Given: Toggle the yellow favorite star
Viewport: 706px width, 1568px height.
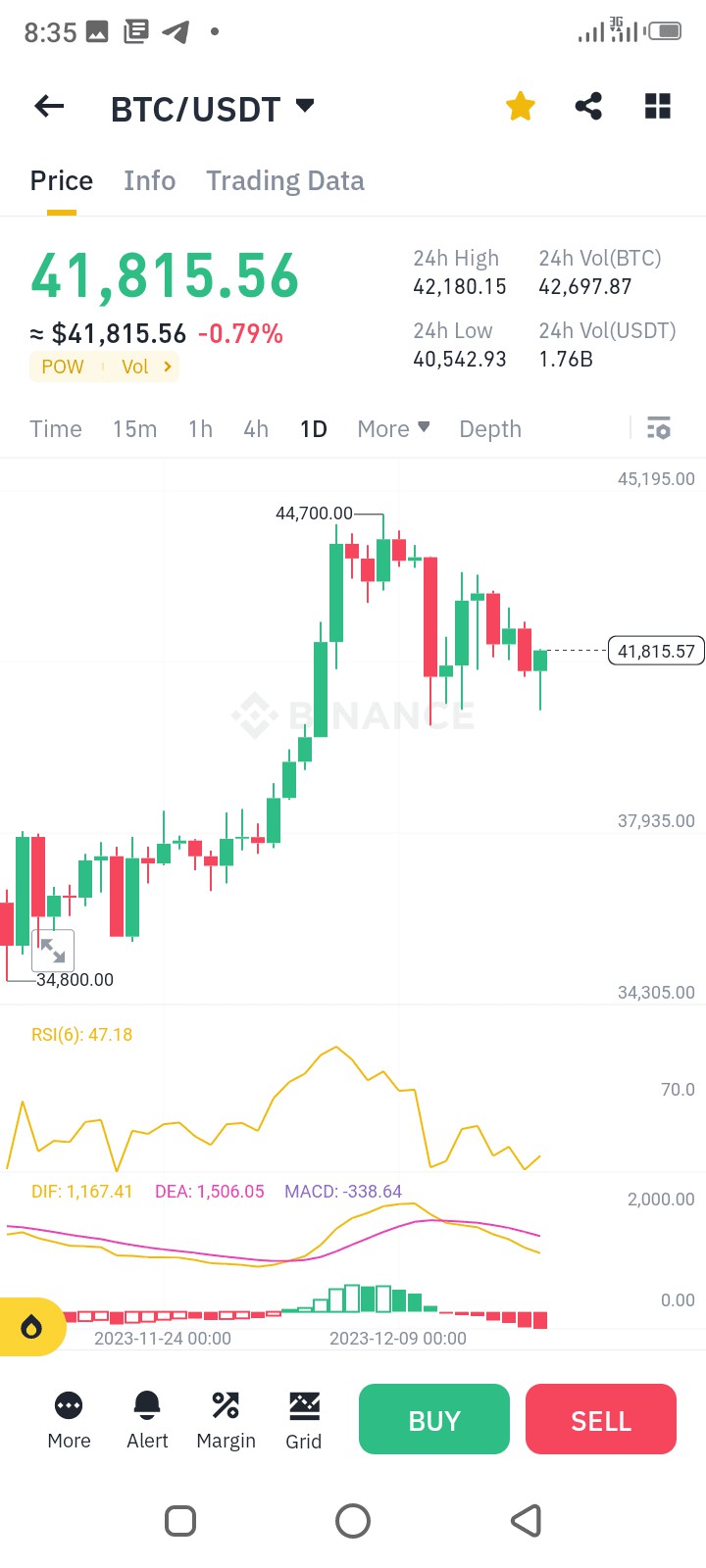Looking at the screenshot, I should point(521,106).
